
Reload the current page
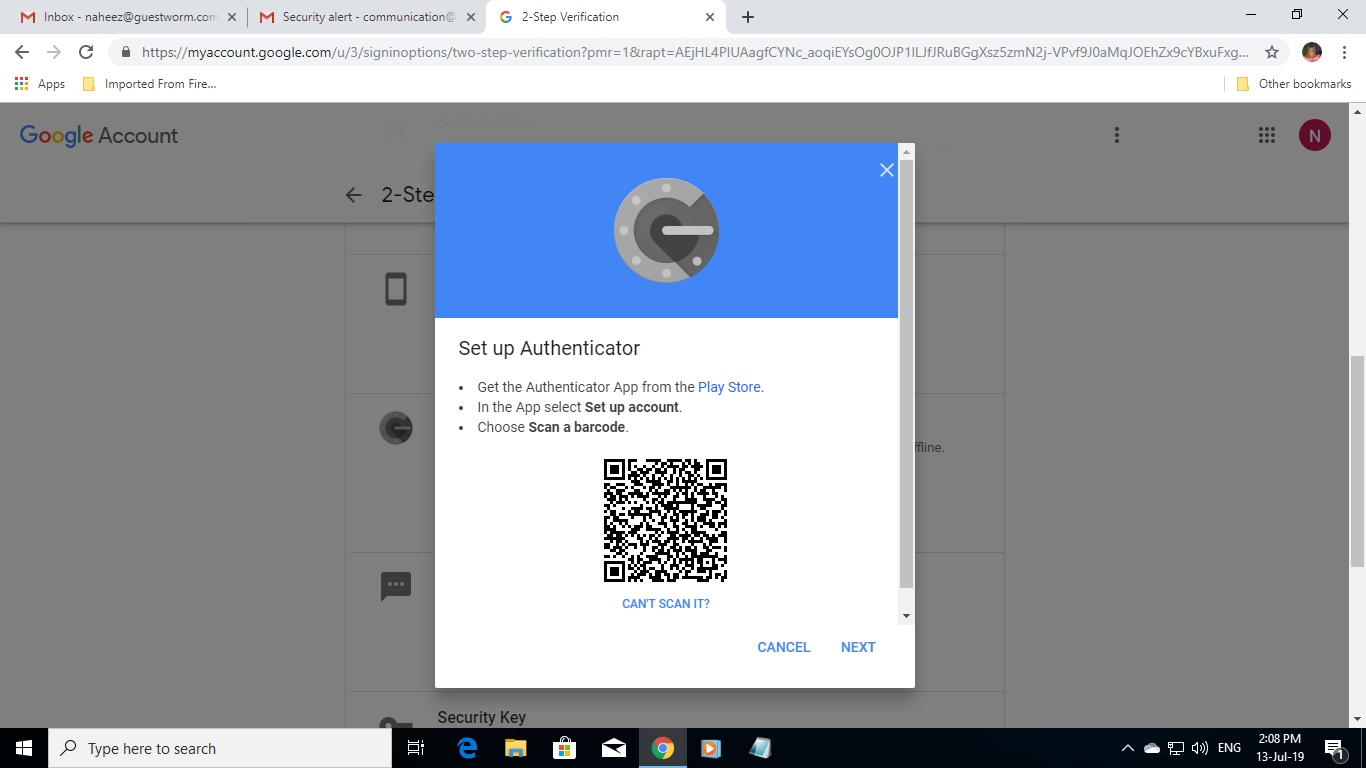point(86,52)
